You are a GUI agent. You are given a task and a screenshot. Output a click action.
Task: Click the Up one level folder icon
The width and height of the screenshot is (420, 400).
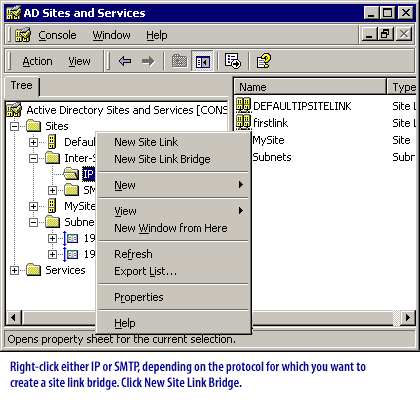[x=179, y=61]
